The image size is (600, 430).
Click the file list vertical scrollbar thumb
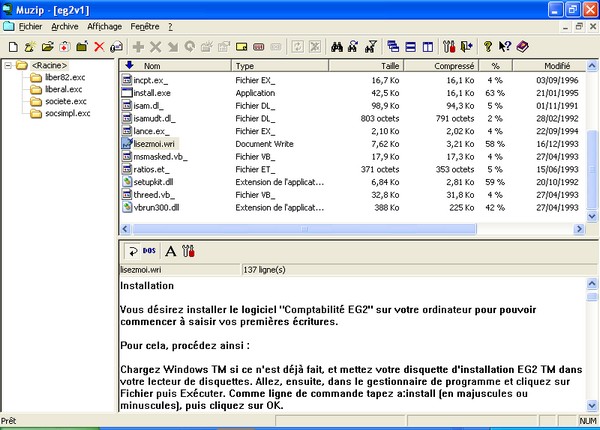tap(592, 169)
